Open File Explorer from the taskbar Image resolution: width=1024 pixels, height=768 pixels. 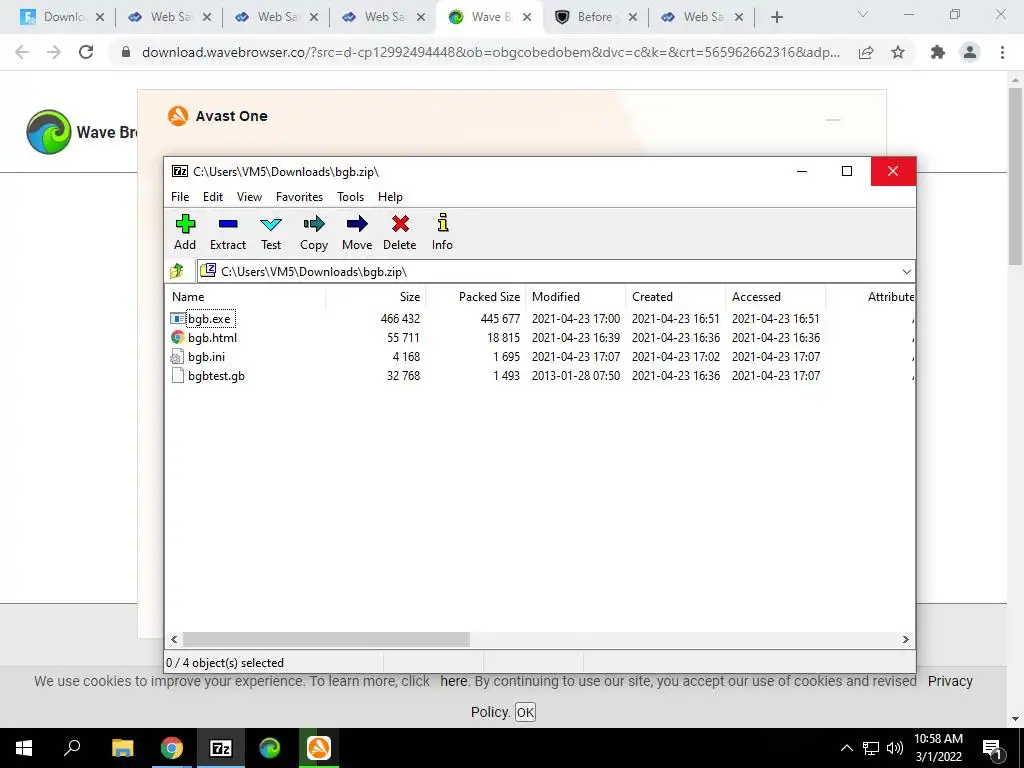pyautogui.click(x=122, y=748)
